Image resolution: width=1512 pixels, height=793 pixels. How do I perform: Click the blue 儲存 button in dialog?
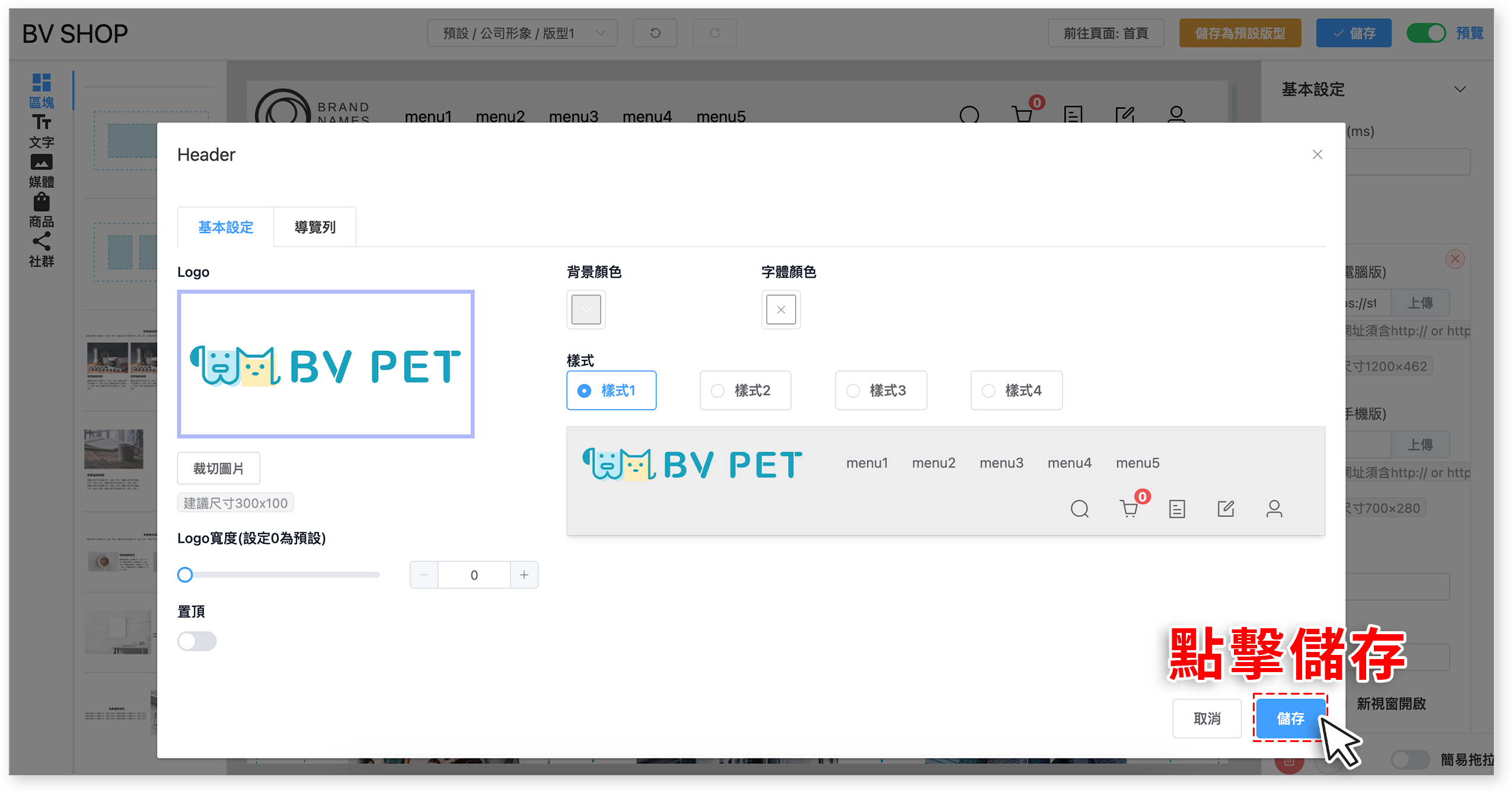[1290, 718]
